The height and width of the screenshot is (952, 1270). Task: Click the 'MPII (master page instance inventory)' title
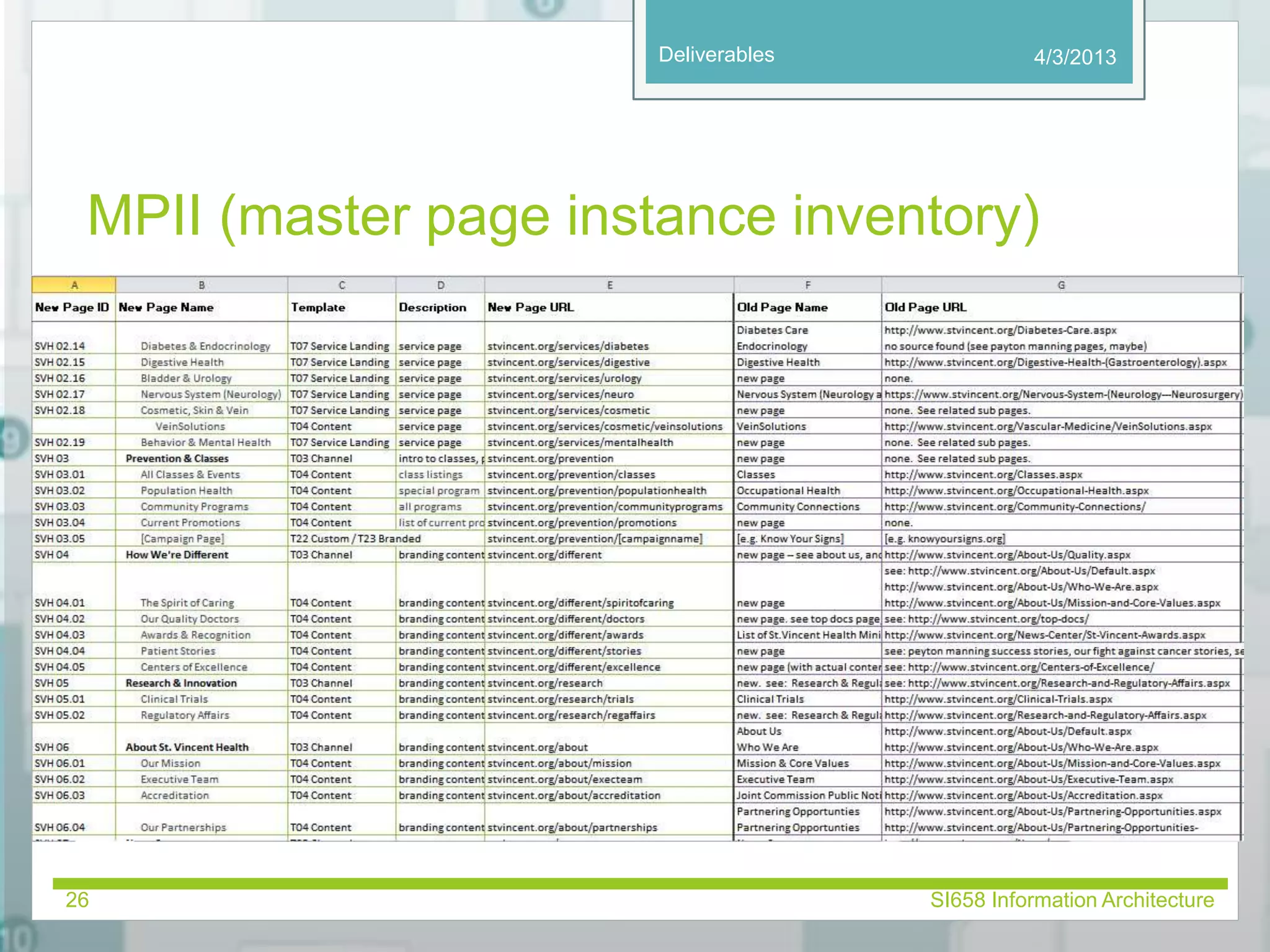coord(563,218)
